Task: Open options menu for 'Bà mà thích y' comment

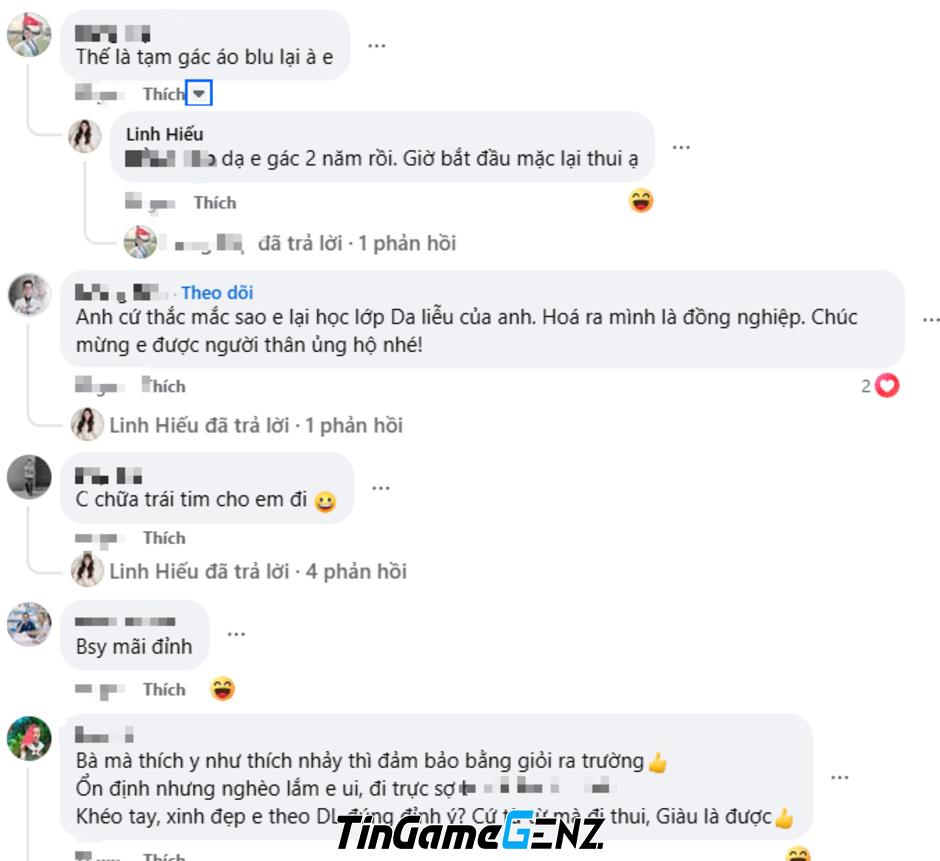Action: tap(840, 778)
